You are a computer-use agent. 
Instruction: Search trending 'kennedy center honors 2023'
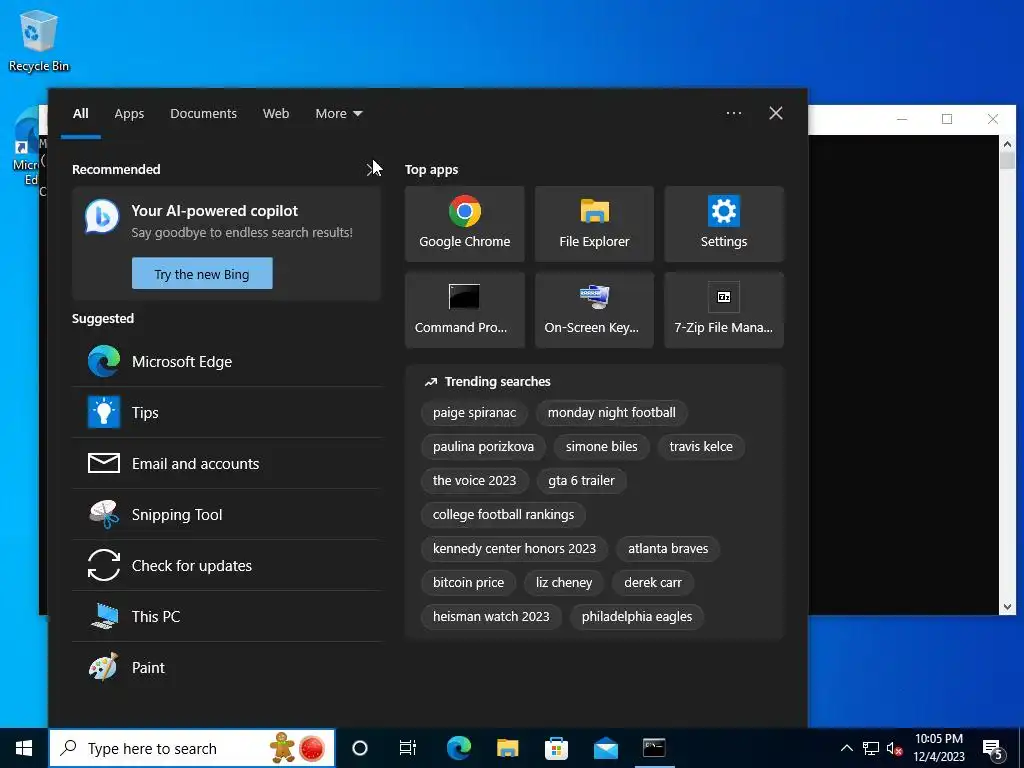coord(514,548)
